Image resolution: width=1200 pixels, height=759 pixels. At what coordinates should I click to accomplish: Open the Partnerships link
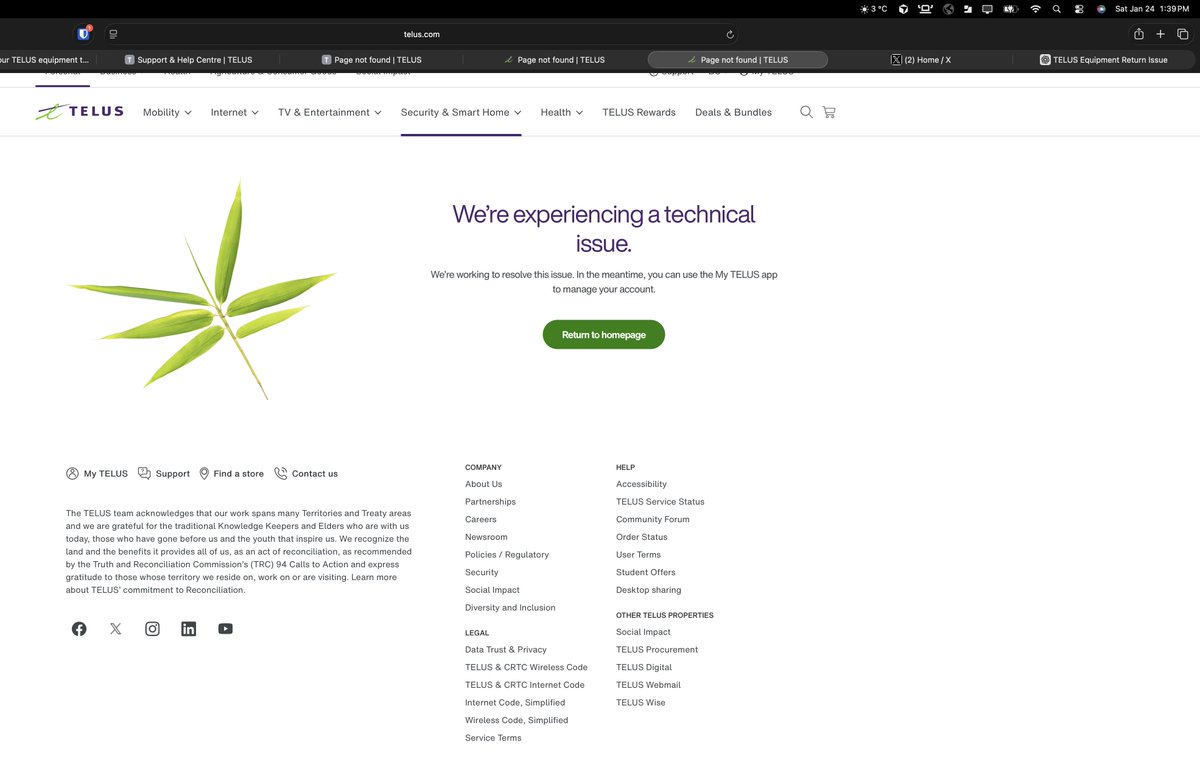pos(491,502)
